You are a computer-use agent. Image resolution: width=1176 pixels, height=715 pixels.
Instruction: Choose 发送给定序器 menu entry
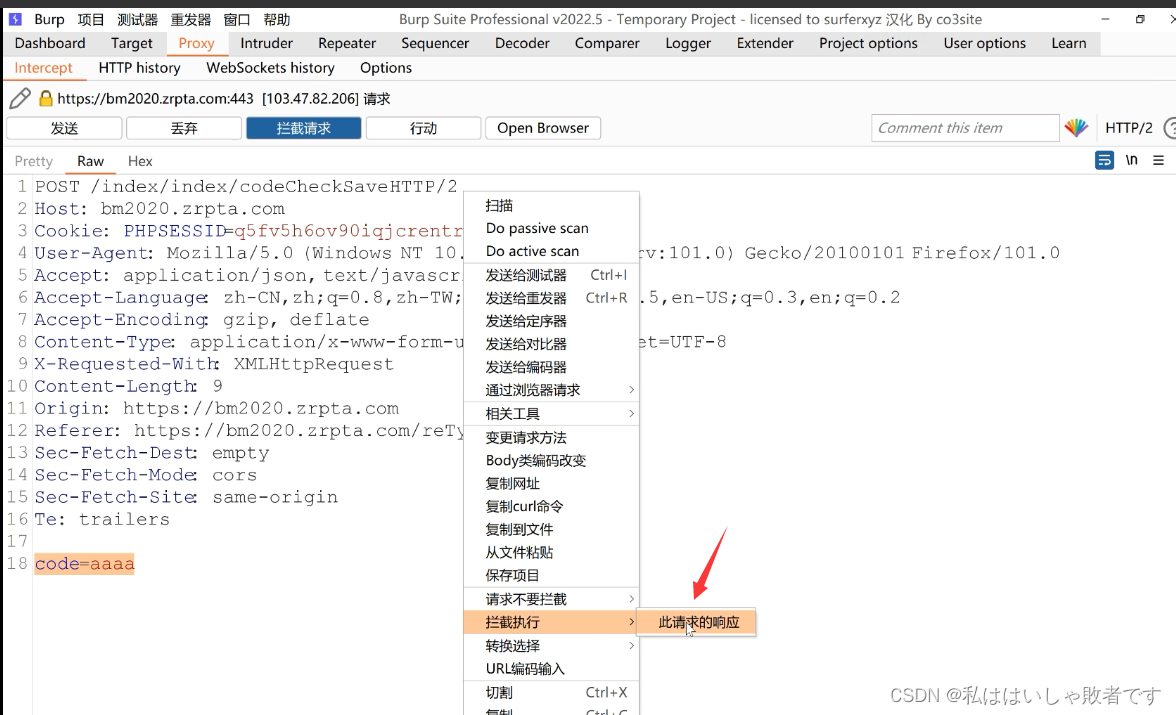click(552, 321)
